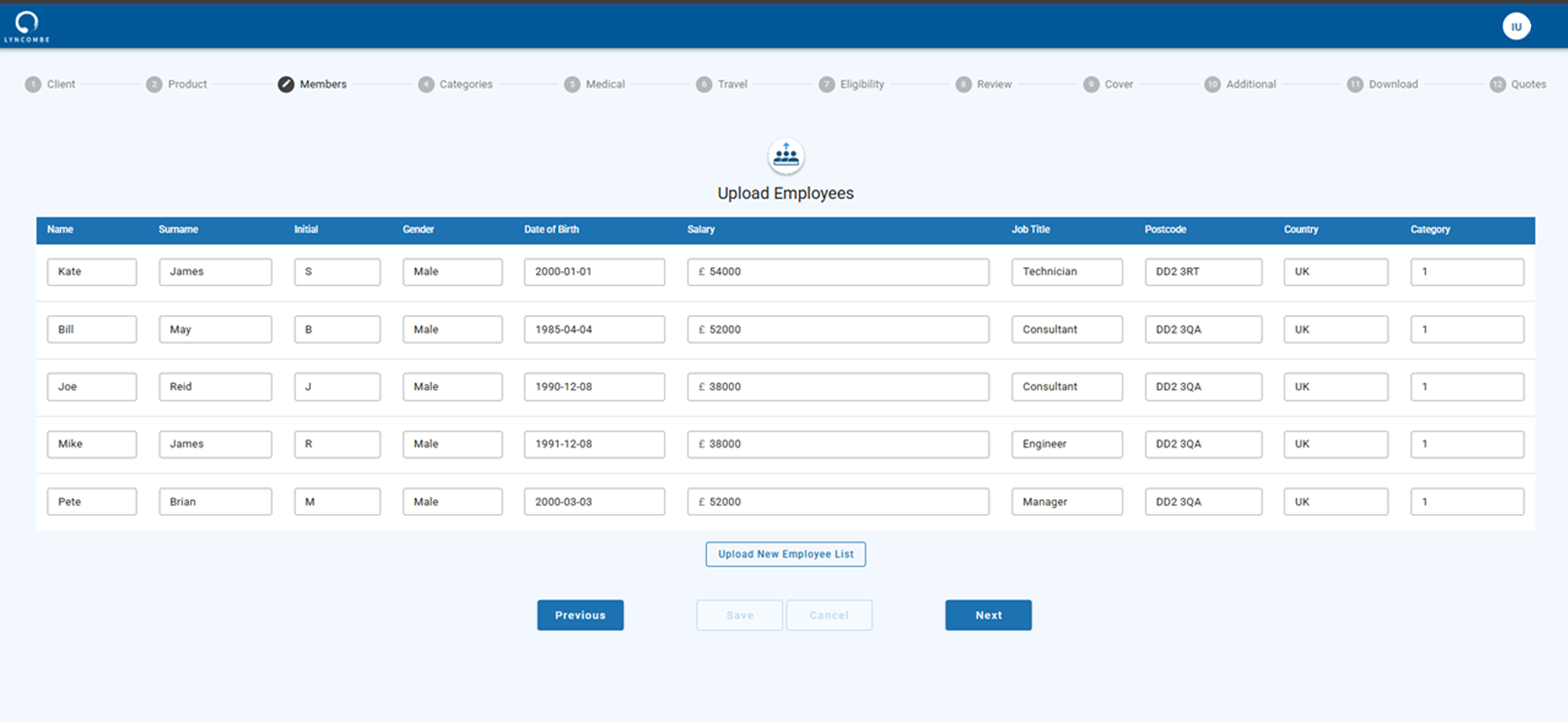
Task: Click the date of birth 1990-12-08 field
Action: tap(594, 387)
